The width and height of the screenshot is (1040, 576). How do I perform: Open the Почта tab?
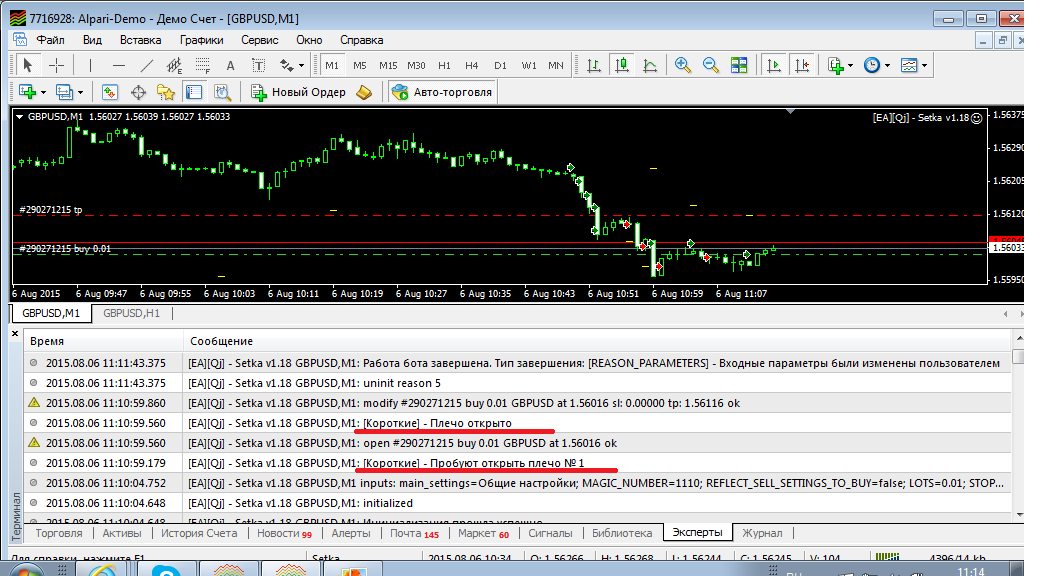point(414,533)
